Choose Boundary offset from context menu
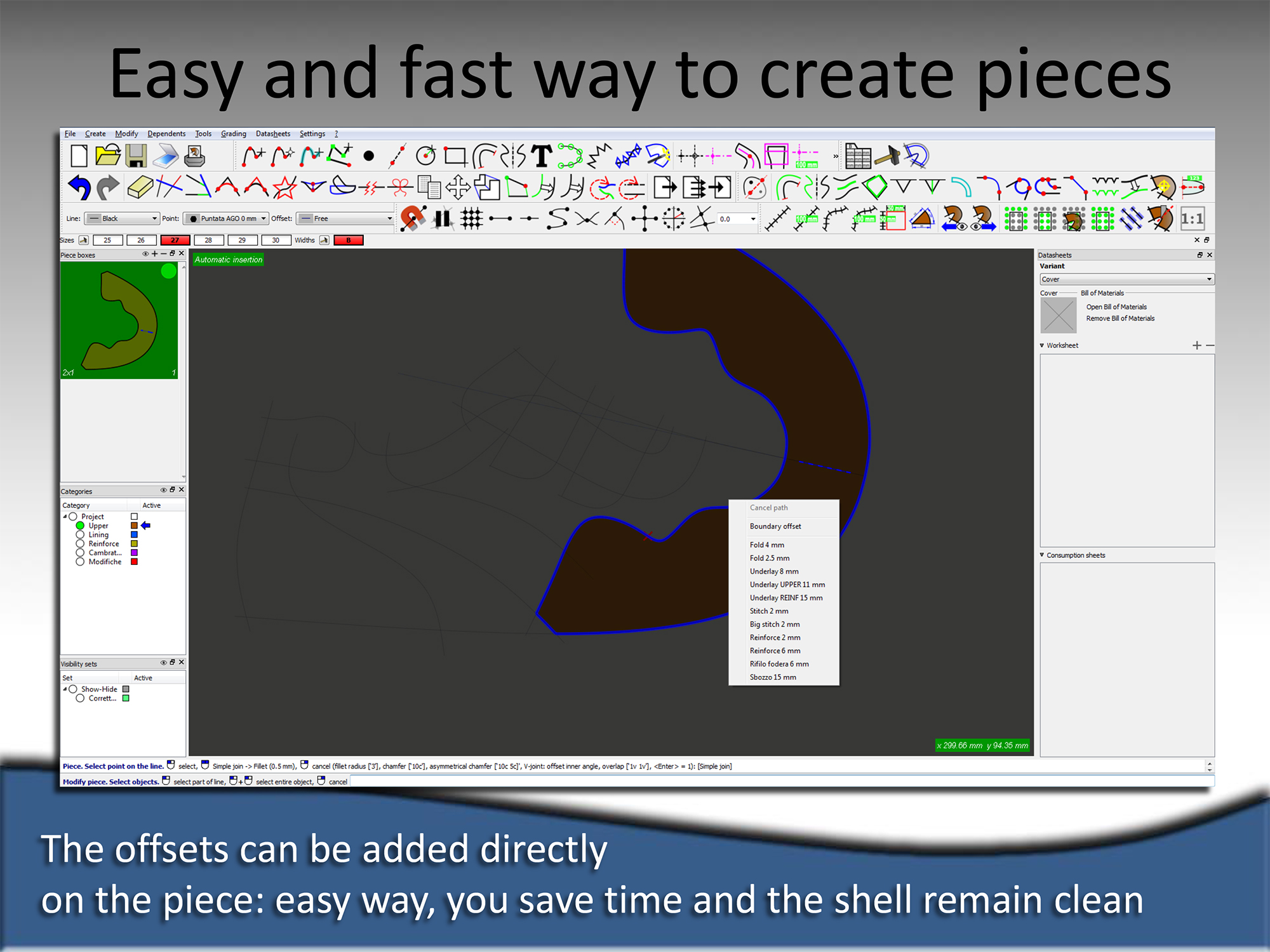Screen dimensions: 1270x952 pos(775,526)
